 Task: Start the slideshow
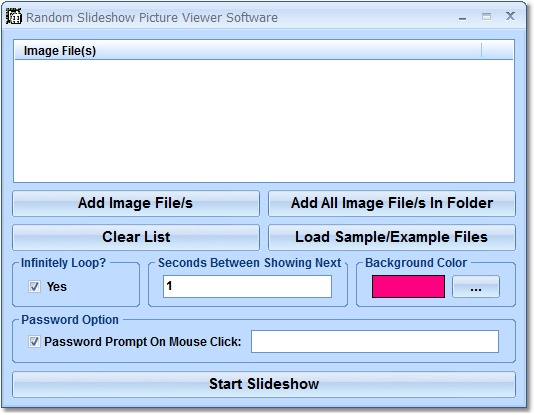pyautogui.click(x=264, y=384)
